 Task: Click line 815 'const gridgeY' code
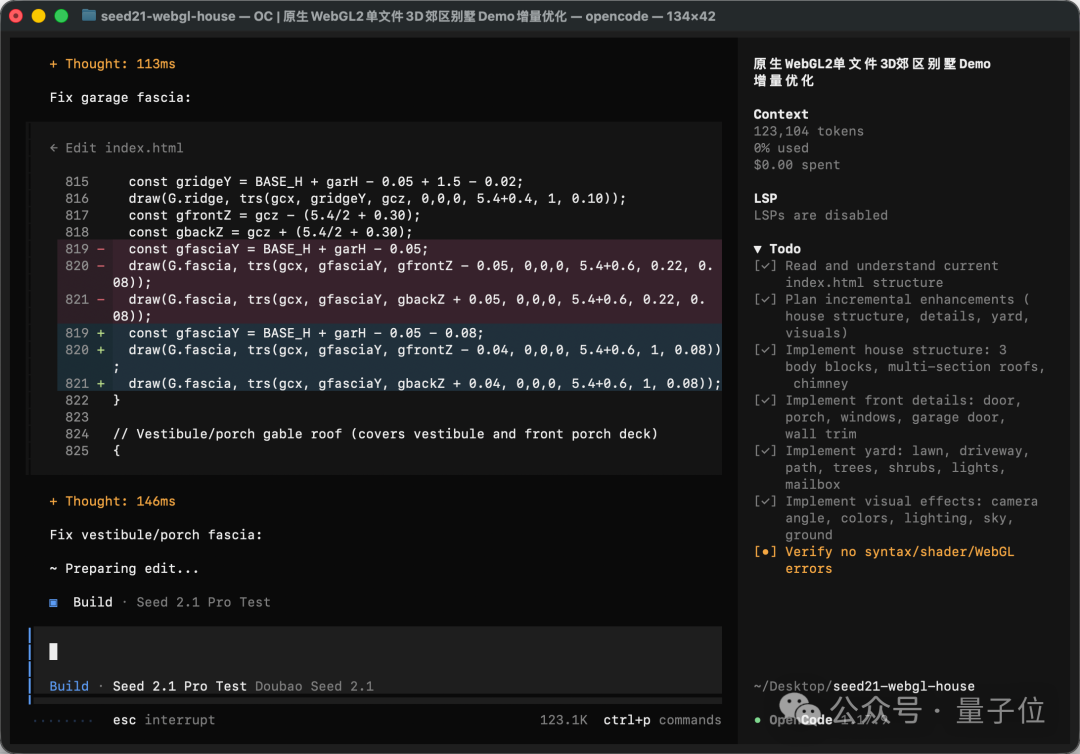click(x=326, y=182)
